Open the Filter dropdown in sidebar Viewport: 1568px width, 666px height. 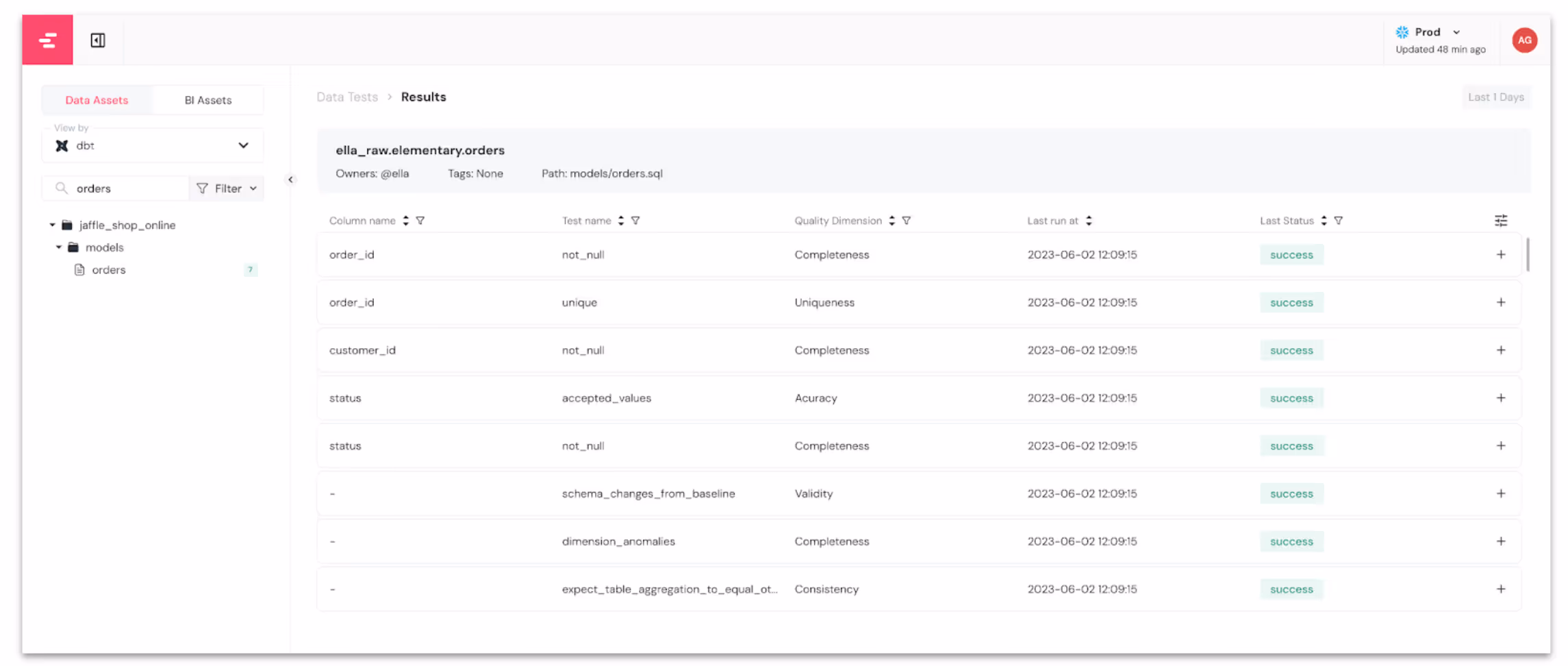pos(226,188)
